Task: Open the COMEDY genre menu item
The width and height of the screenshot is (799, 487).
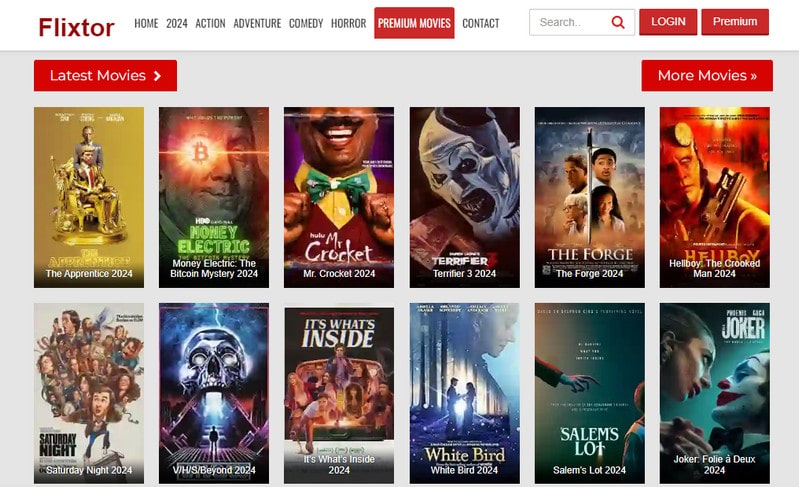Action: click(306, 23)
